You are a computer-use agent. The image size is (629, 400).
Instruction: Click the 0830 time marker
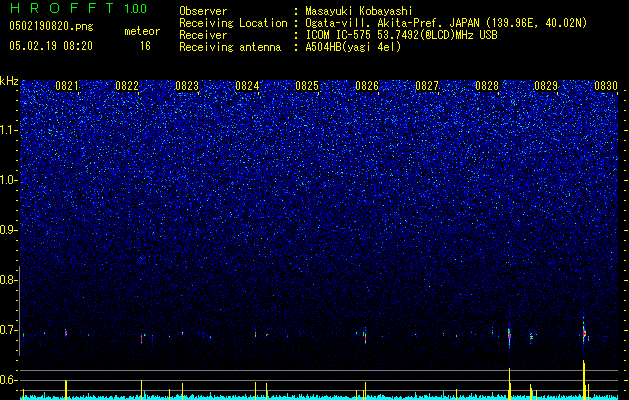[606, 86]
